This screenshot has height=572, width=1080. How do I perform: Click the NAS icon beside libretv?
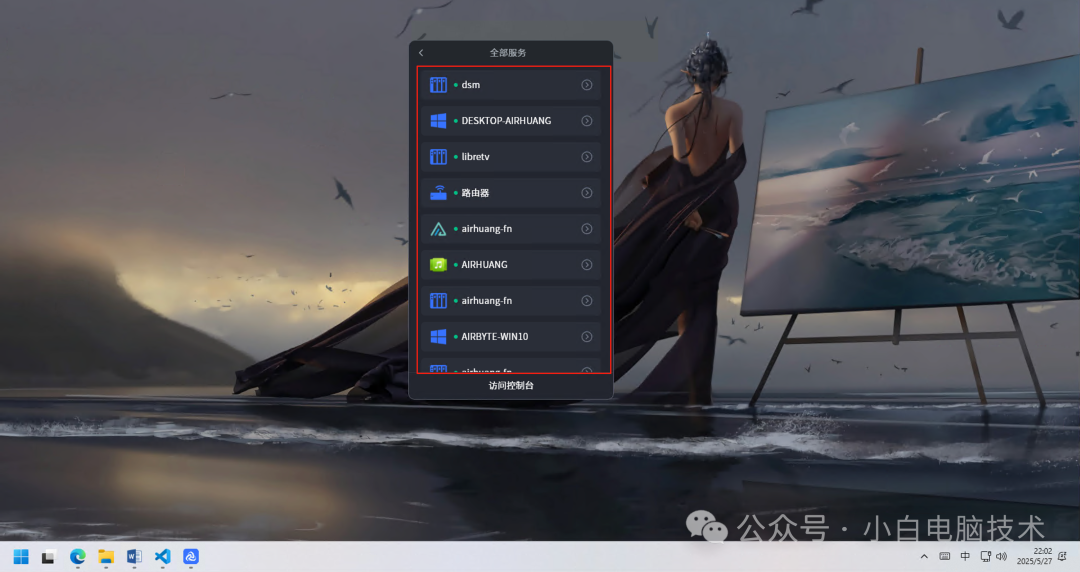tap(438, 156)
